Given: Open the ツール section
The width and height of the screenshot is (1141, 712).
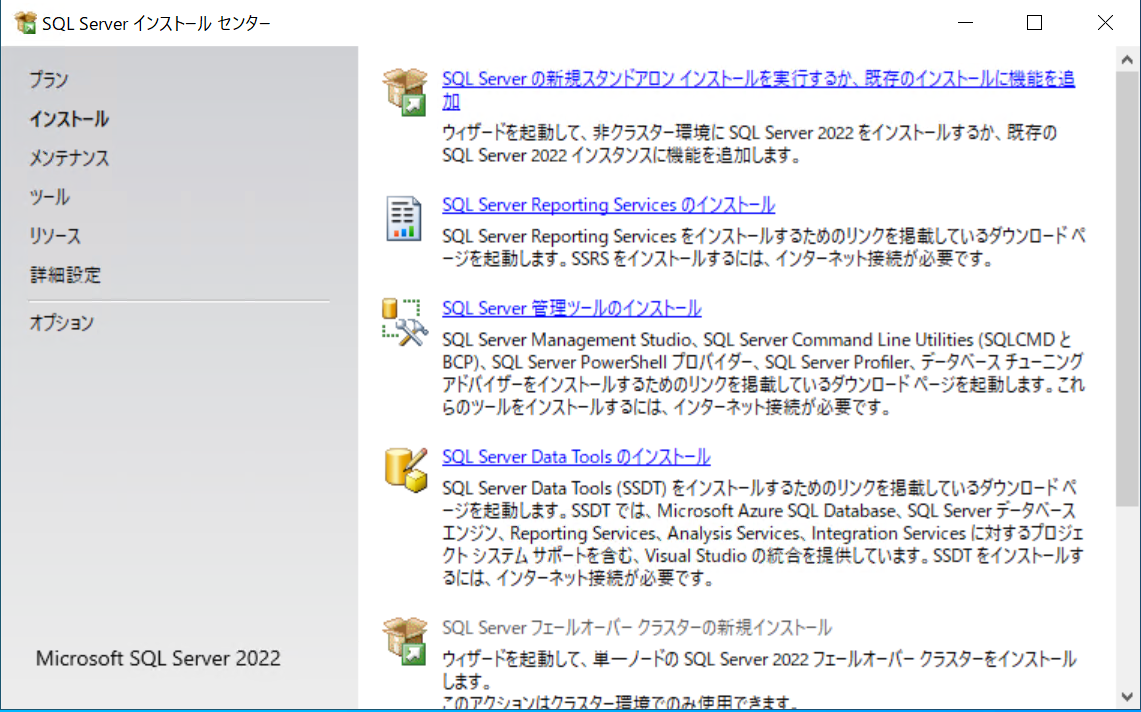Looking at the screenshot, I should 49,197.
